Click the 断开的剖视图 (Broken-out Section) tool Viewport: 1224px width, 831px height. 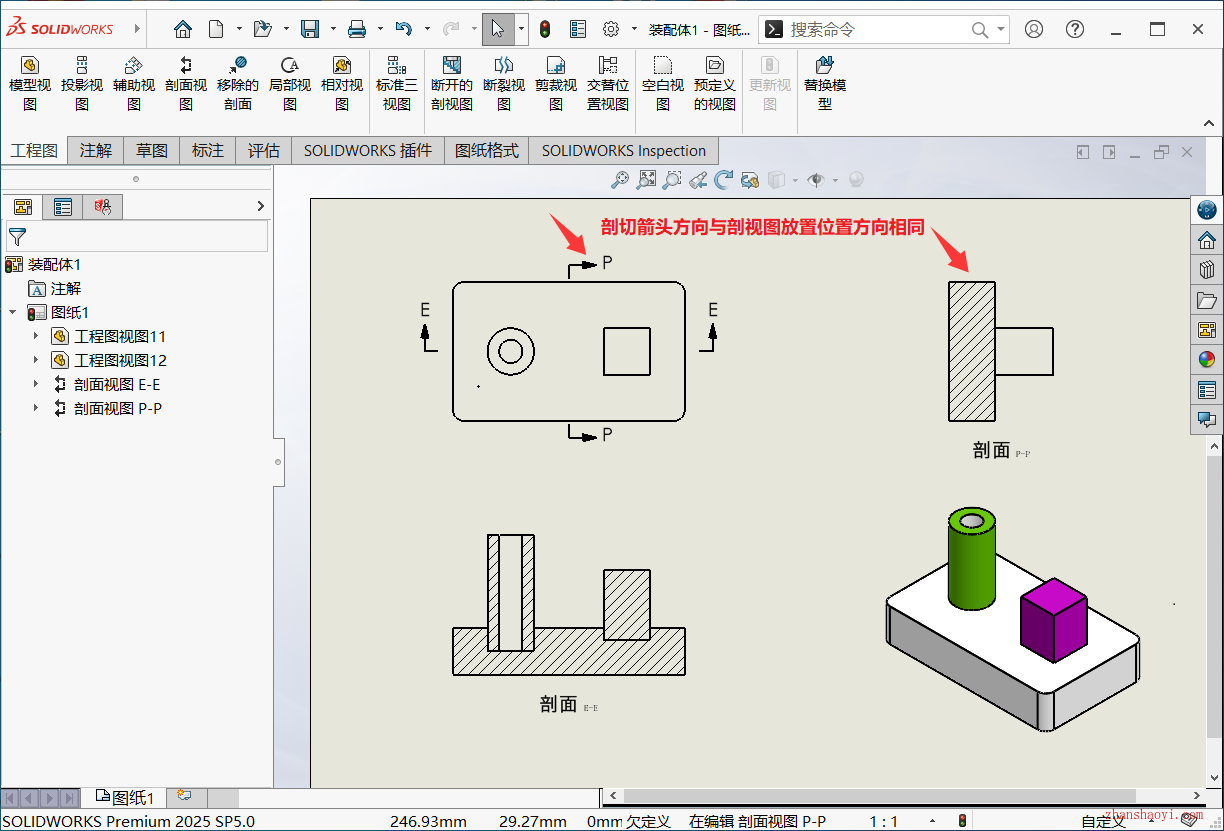tap(452, 83)
